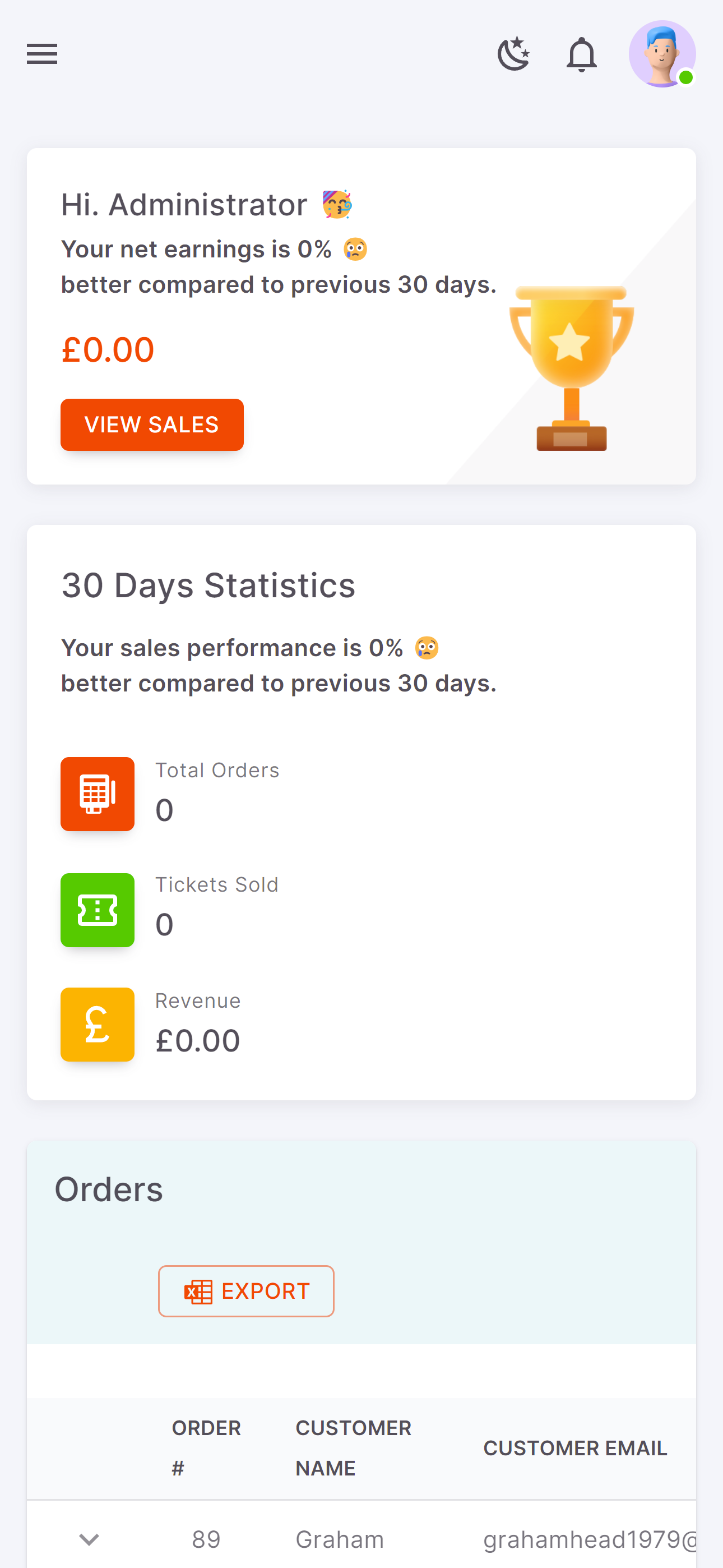Open grahamhead1979 customer email link
Viewport: 723px width, 1568px height.
coord(591,1539)
